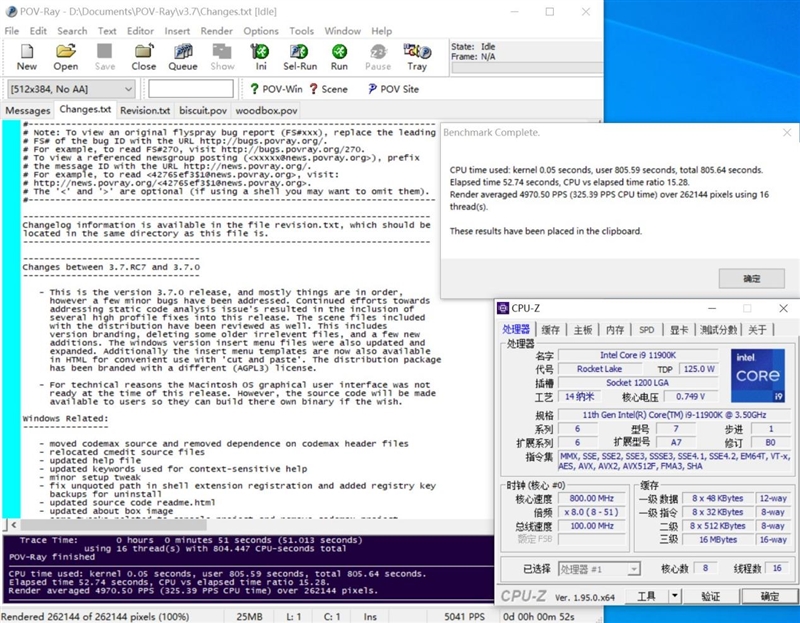Viewport: 800px width, 623px height.
Task: Click the Rocket Lake codename value
Action: pyautogui.click(x=599, y=369)
